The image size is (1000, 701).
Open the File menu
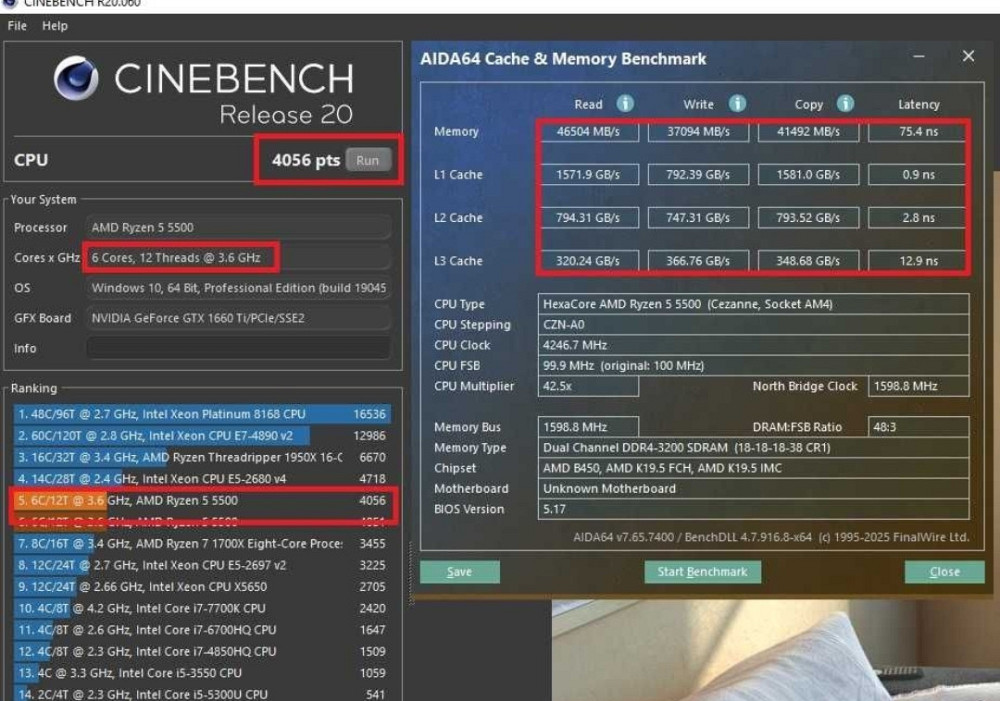(x=16, y=26)
